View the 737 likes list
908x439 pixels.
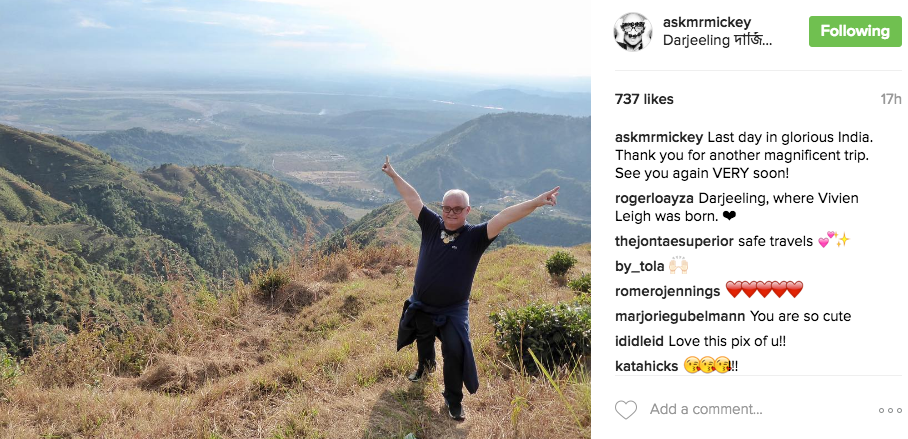(644, 100)
